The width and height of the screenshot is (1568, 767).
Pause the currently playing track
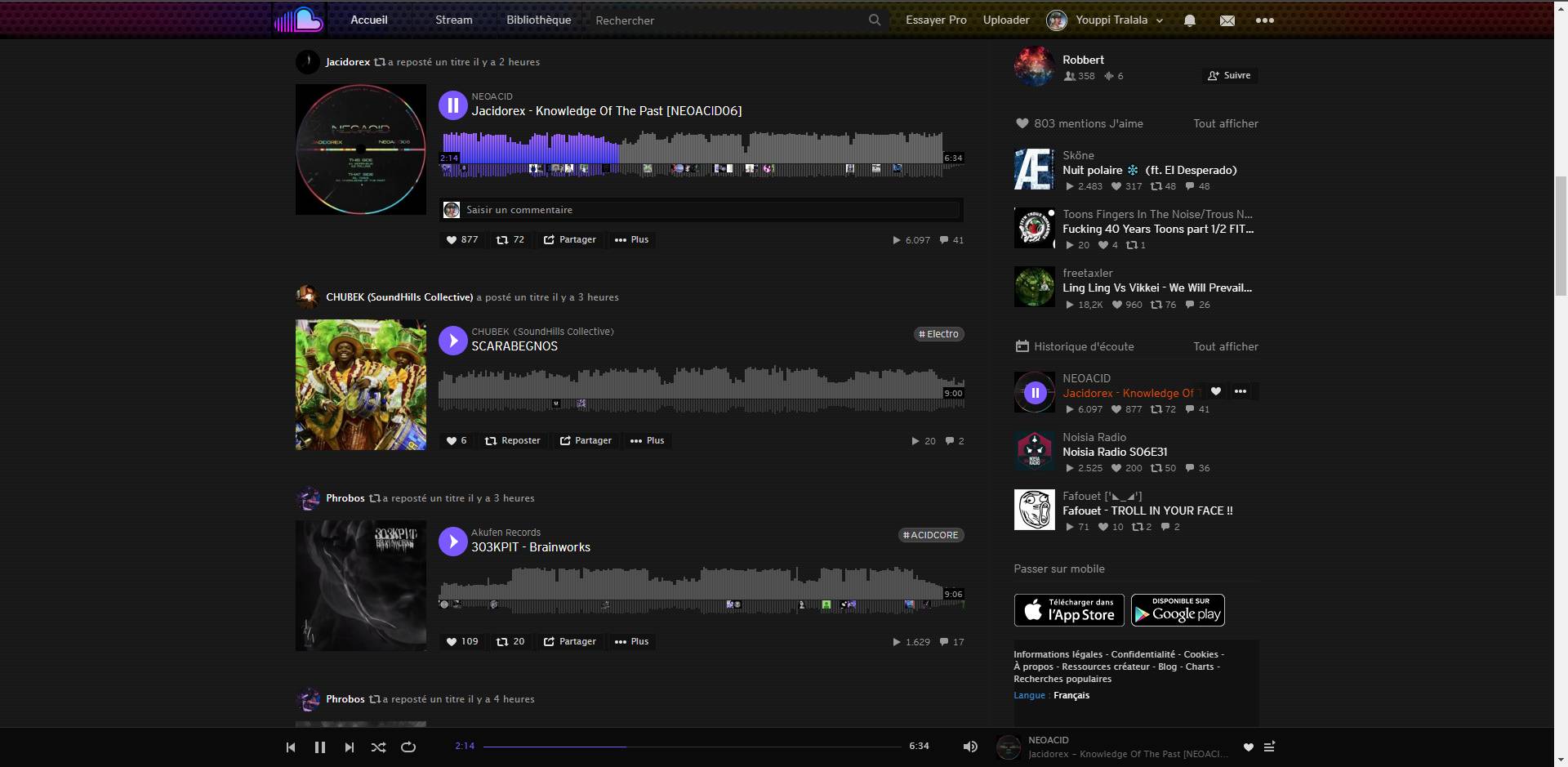click(320, 747)
